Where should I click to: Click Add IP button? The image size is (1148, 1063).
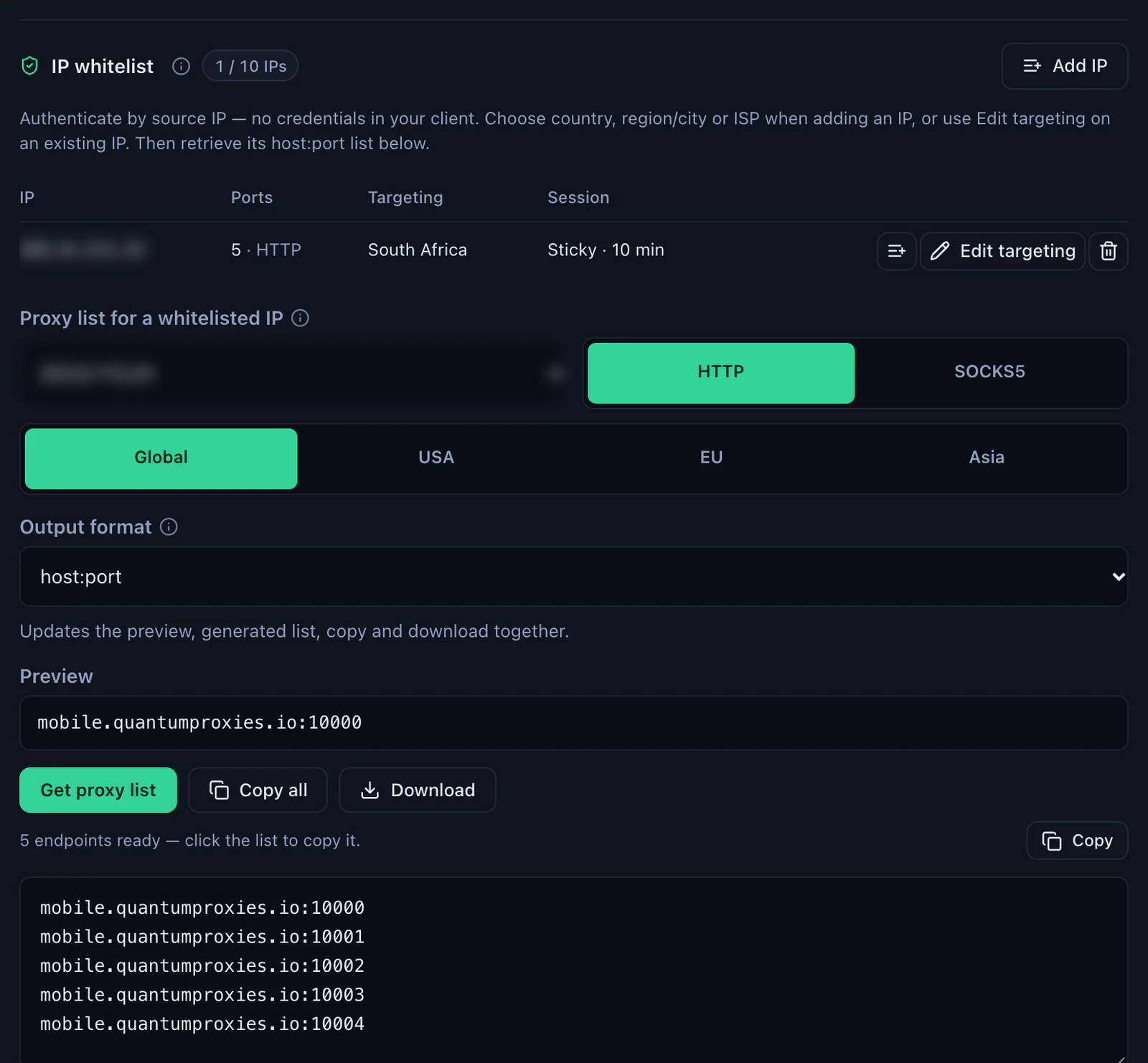point(1064,66)
